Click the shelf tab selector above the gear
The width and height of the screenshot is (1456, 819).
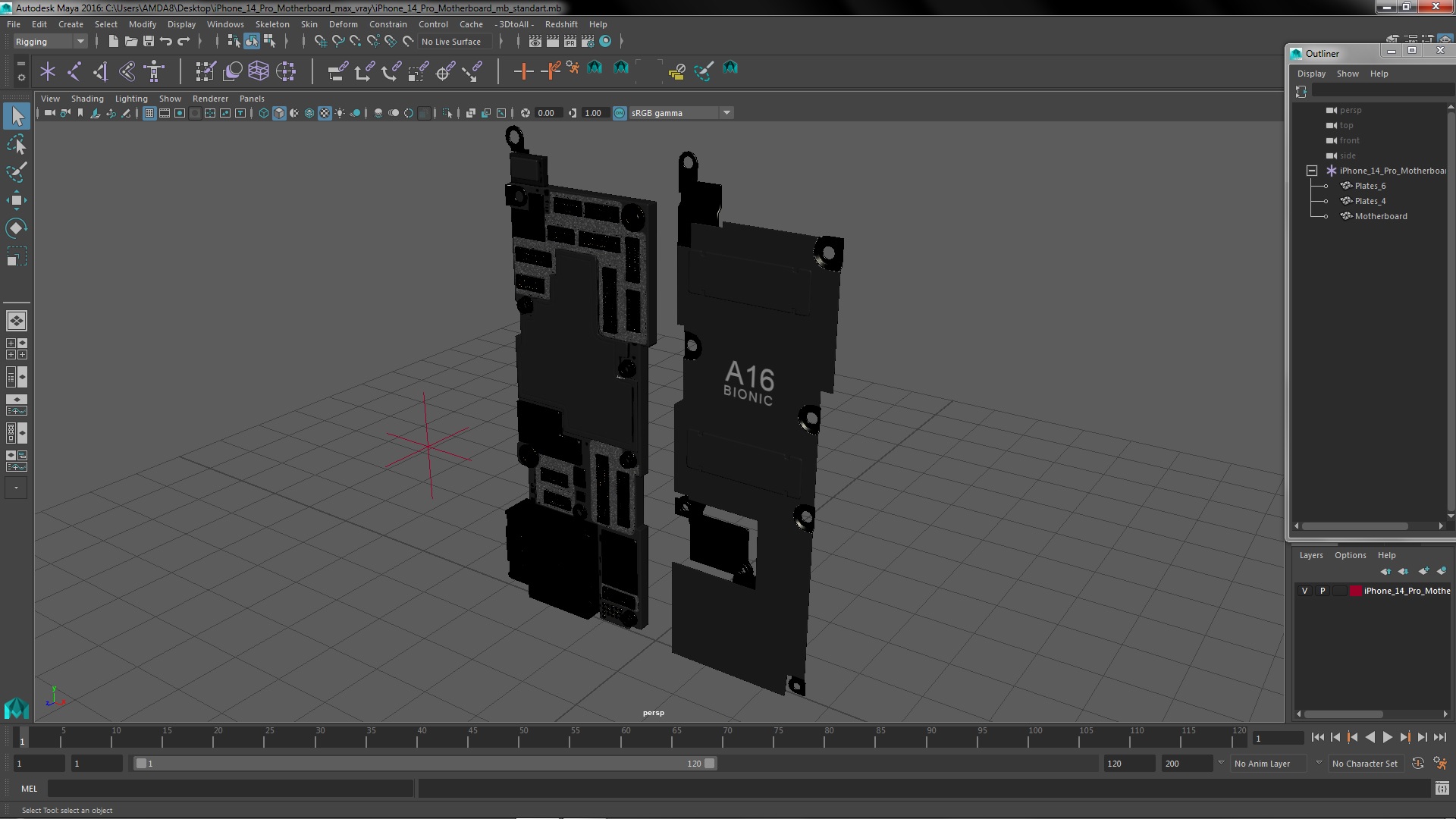click(x=20, y=64)
